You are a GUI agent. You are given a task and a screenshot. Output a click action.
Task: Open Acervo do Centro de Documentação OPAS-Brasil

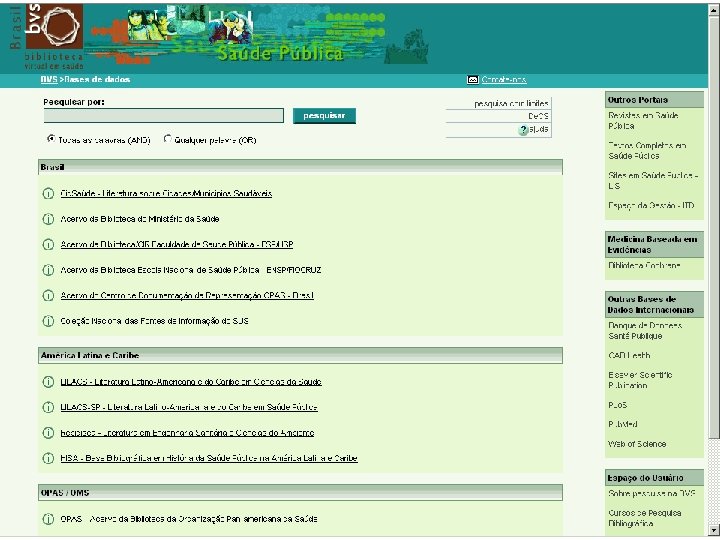[x=187, y=296]
